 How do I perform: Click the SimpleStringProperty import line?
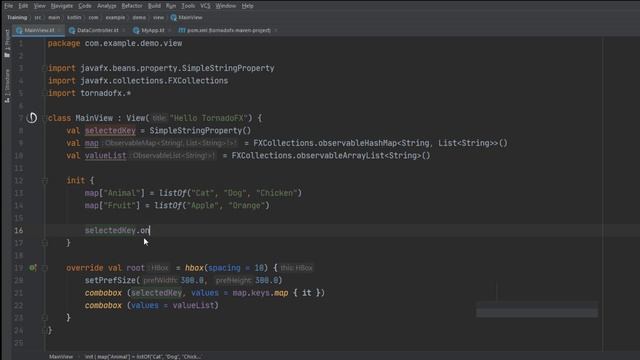(161, 68)
